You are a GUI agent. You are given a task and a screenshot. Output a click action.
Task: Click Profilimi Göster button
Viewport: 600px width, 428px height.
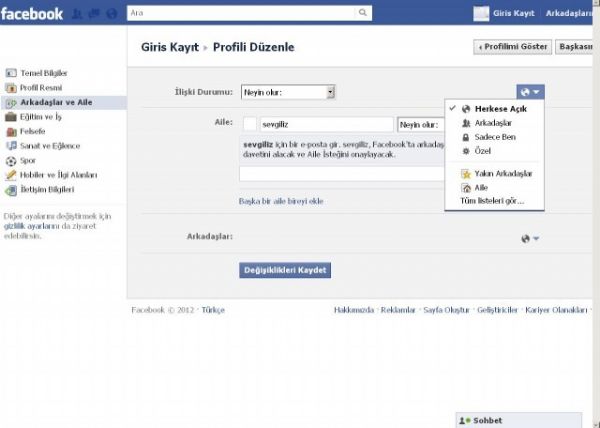coord(512,47)
